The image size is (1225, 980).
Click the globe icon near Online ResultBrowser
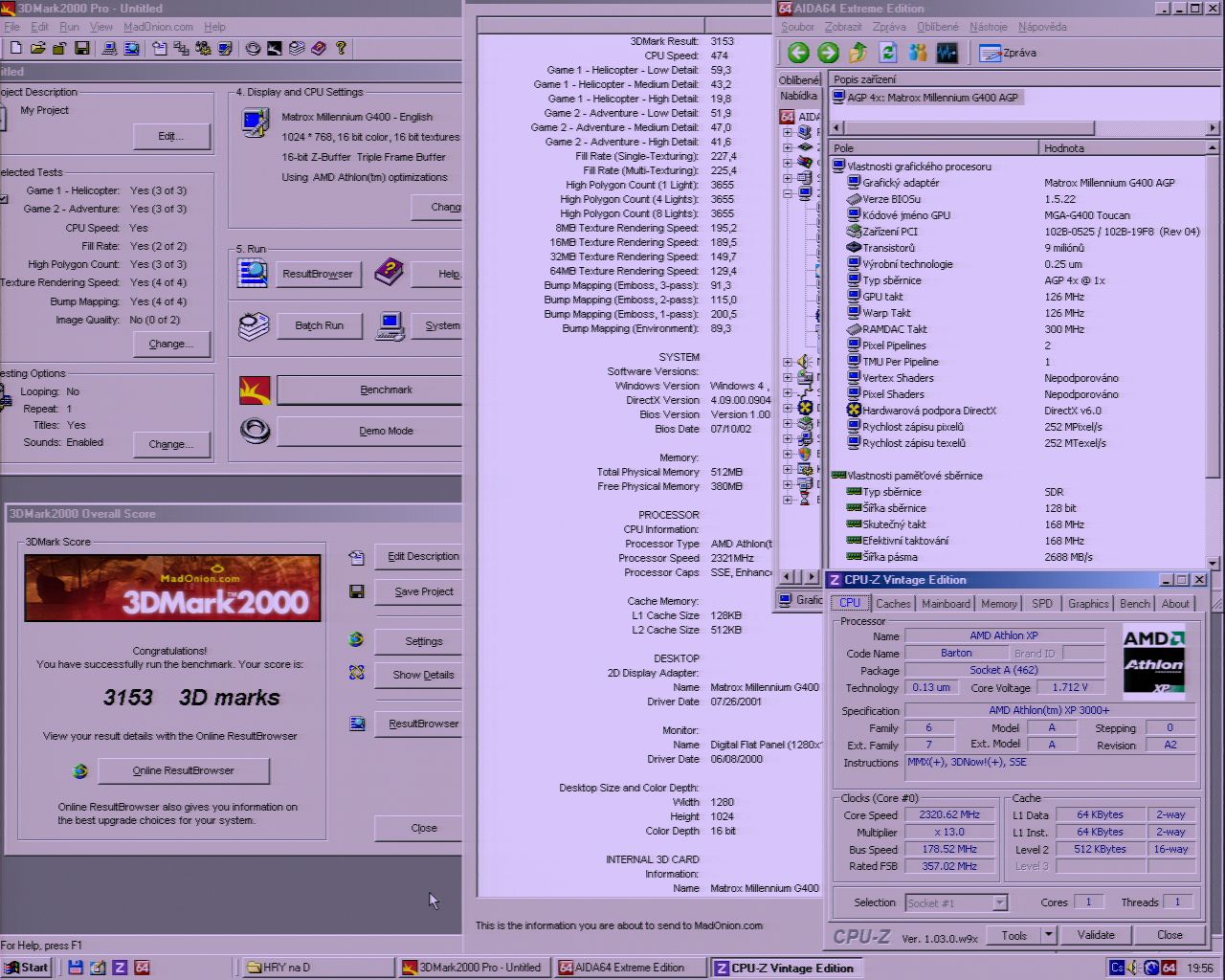80,770
